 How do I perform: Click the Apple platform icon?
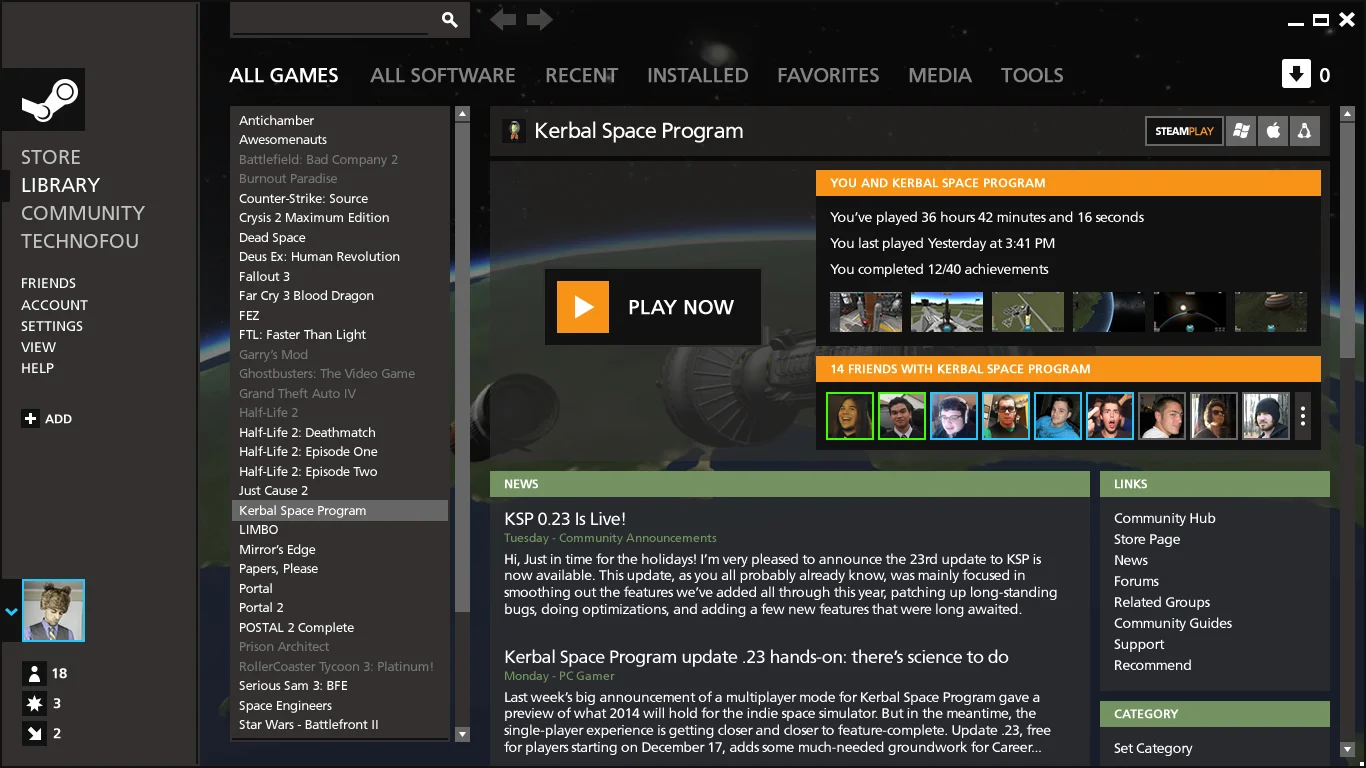[1273, 131]
